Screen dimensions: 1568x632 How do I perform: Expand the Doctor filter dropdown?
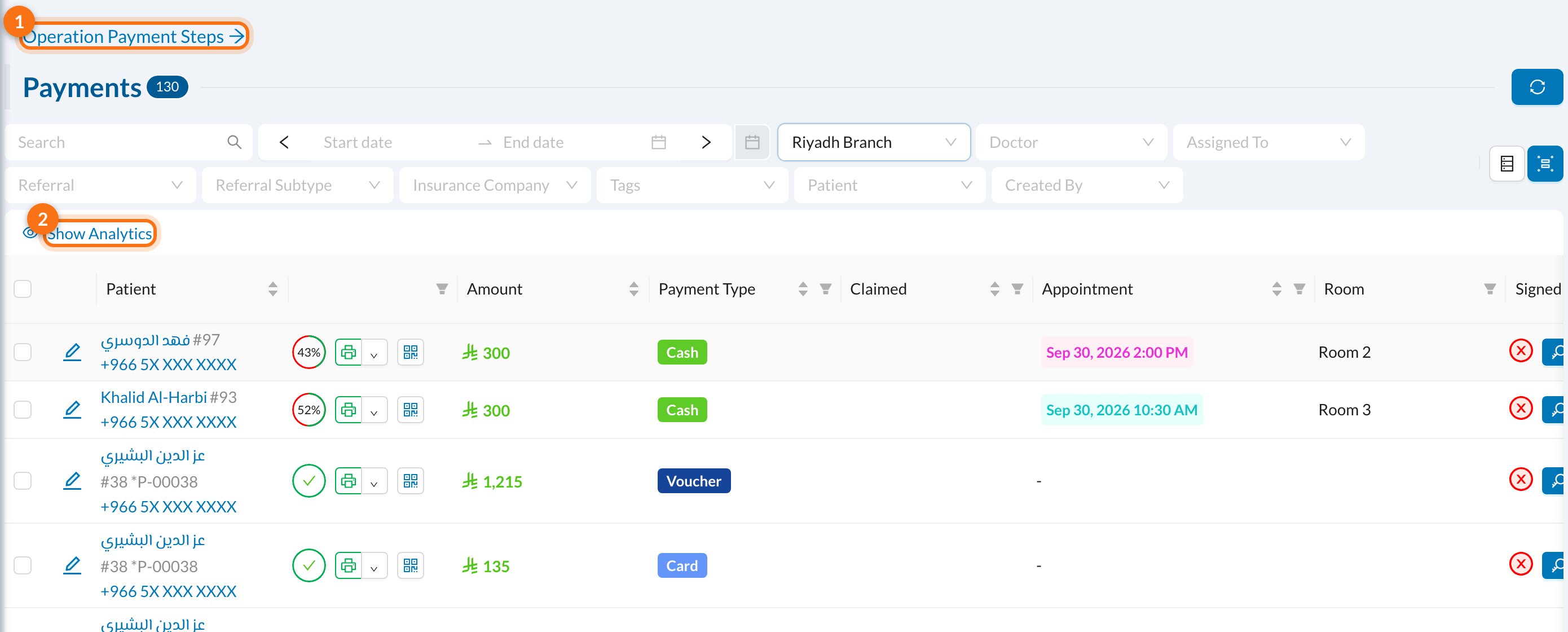point(1071,142)
